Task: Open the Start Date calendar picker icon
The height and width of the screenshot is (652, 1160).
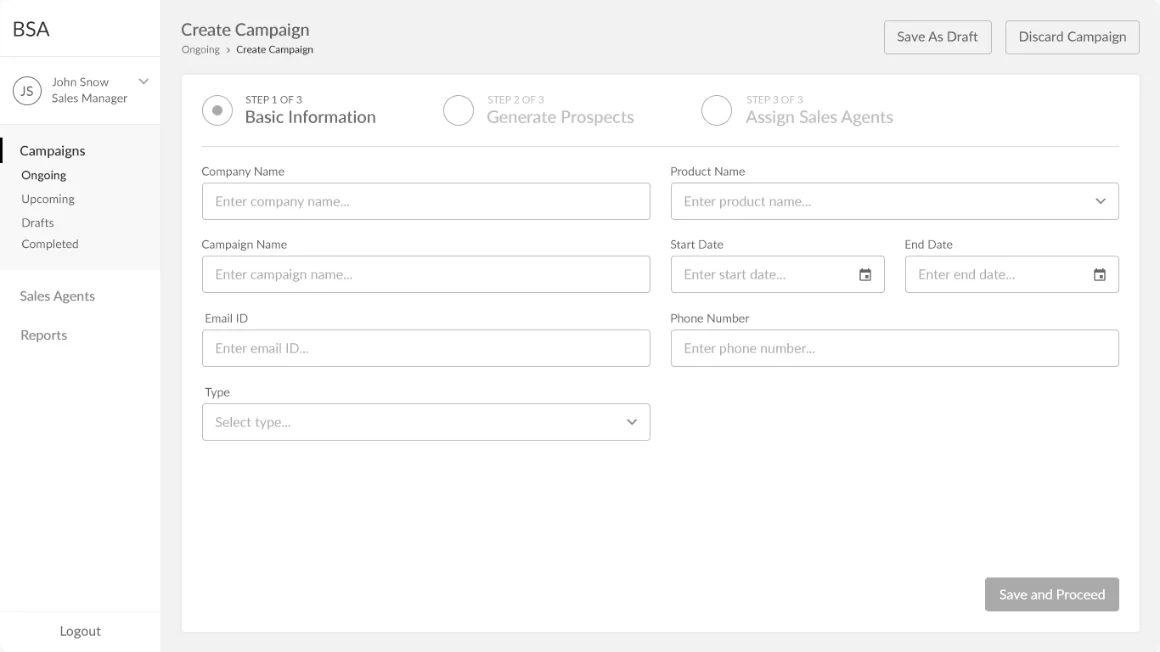Action: pyautogui.click(x=865, y=275)
